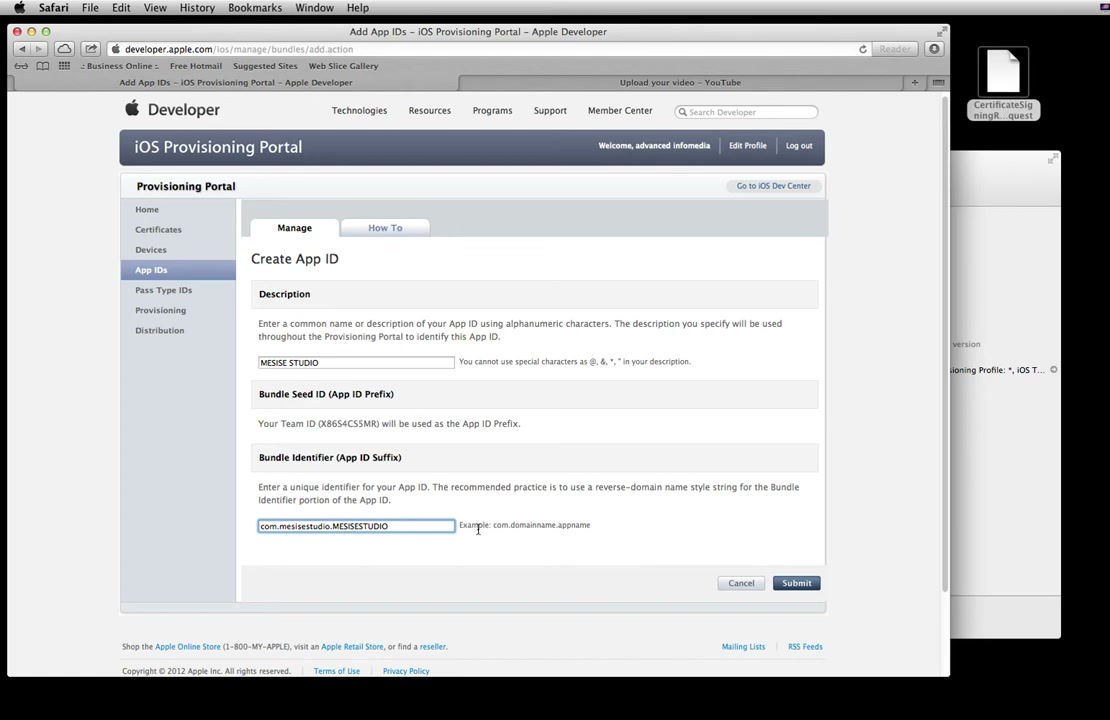Viewport: 1110px width, 720px height.
Task: Open Safari menu in menu bar
Action: pyautogui.click(x=53, y=8)
